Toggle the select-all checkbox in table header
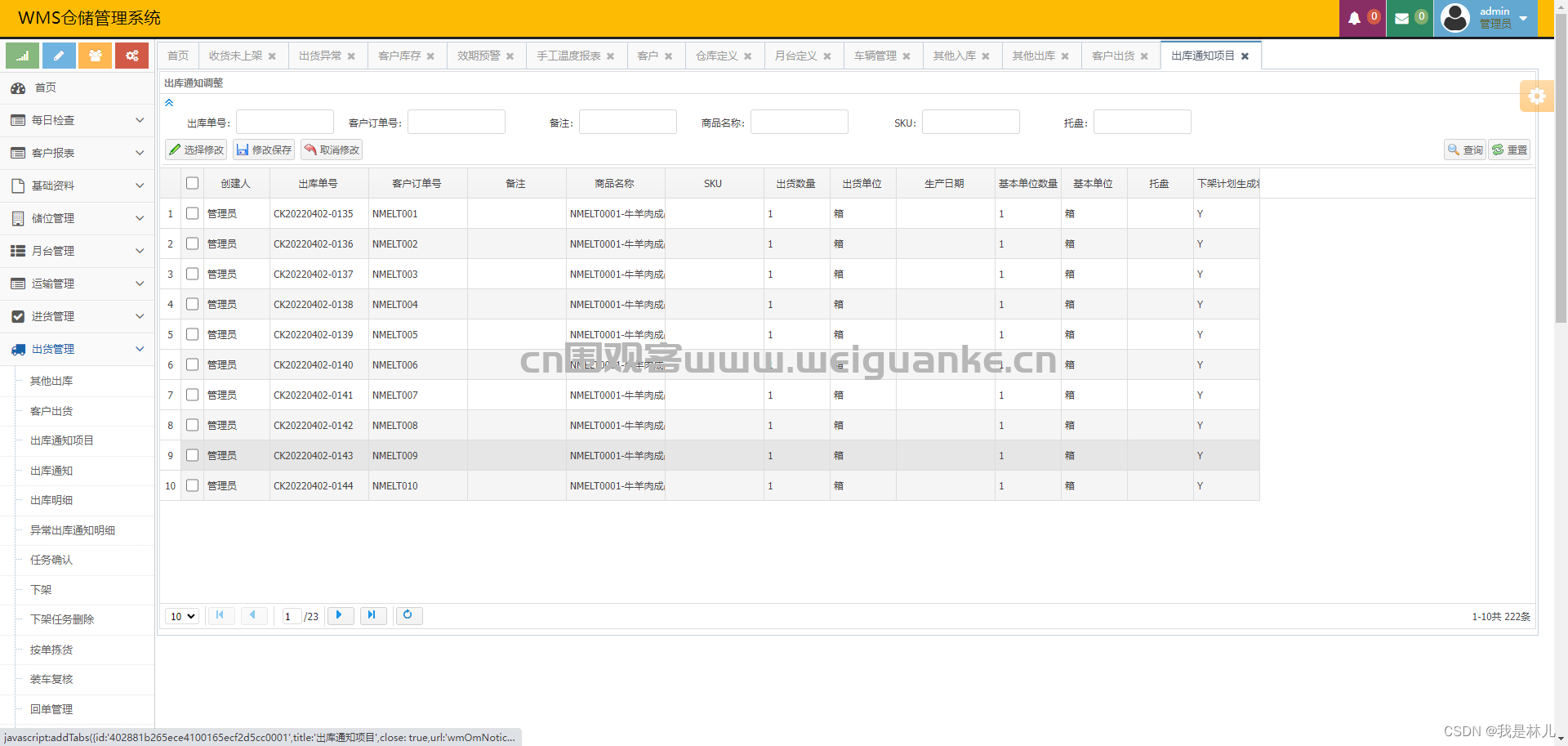 (193, 183)
